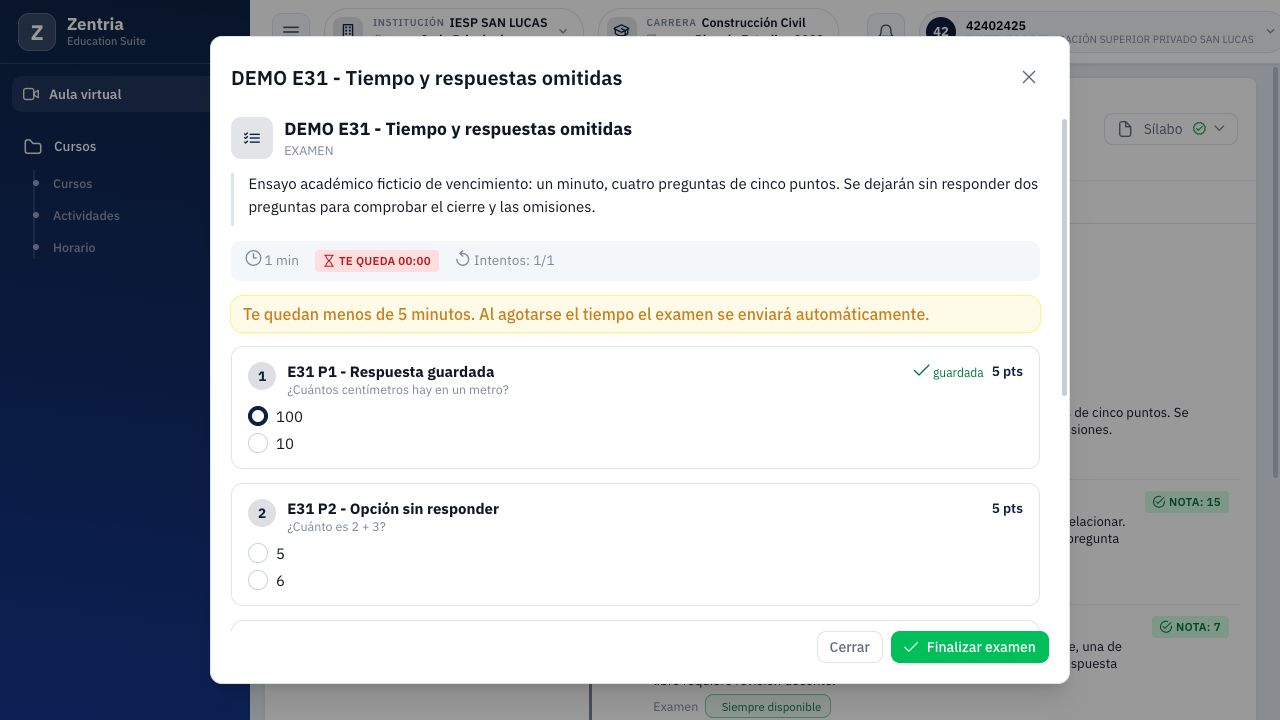Image resolution: width=1280 pixels, height=720 pixels.
Task: Click the dialog vertical scrollbar
Action: (x=1064, y=256)
